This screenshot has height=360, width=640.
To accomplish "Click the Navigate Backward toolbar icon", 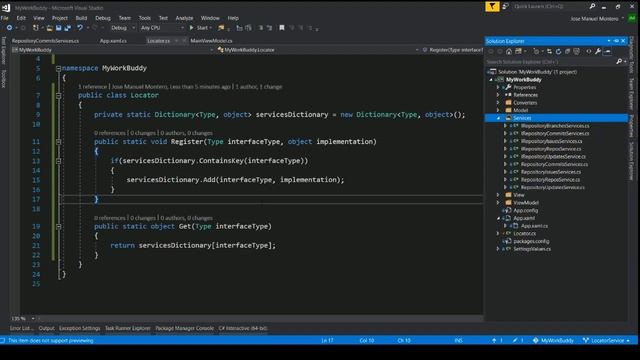I will point(9,28).
